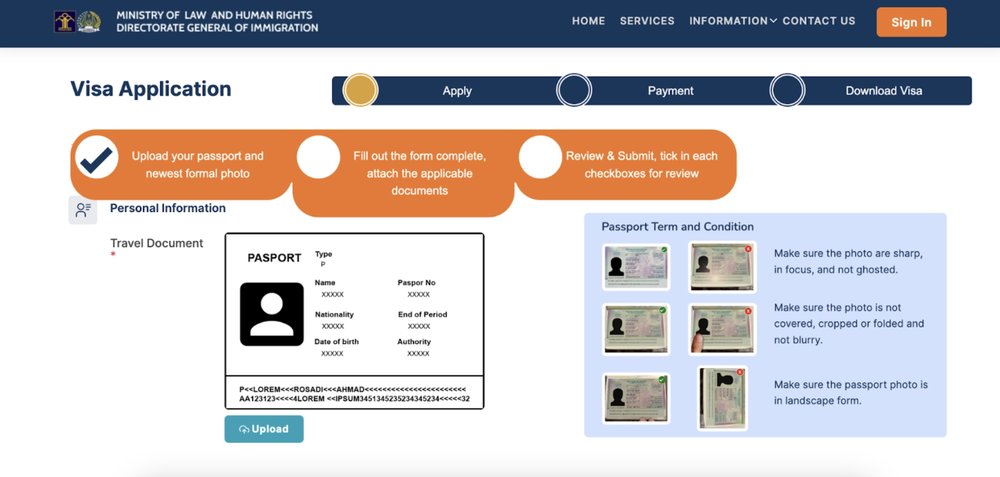
Task: Open the SERVICES menu item
Action: pyautogui.click(x=647, y=21)
